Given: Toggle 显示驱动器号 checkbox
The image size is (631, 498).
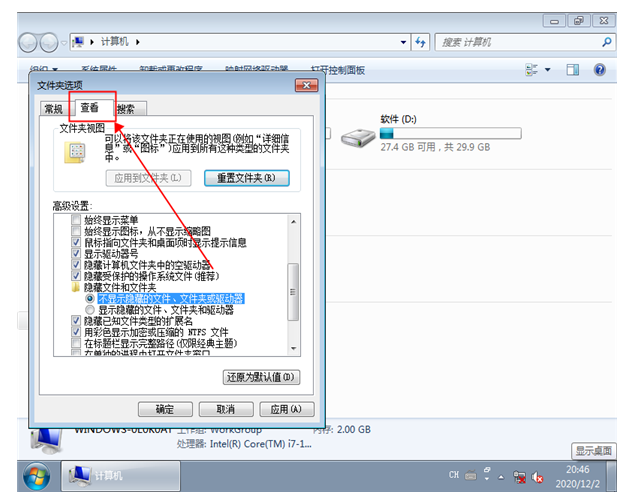Looking at the screenshot, I should click(76, 253).
